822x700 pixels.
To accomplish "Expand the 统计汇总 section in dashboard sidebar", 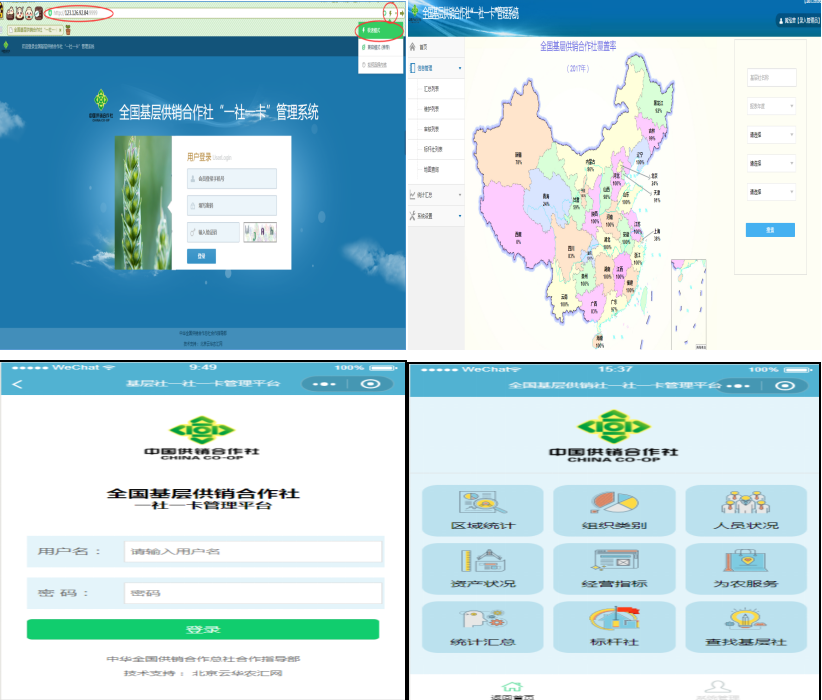I will [x=435, y=195].
